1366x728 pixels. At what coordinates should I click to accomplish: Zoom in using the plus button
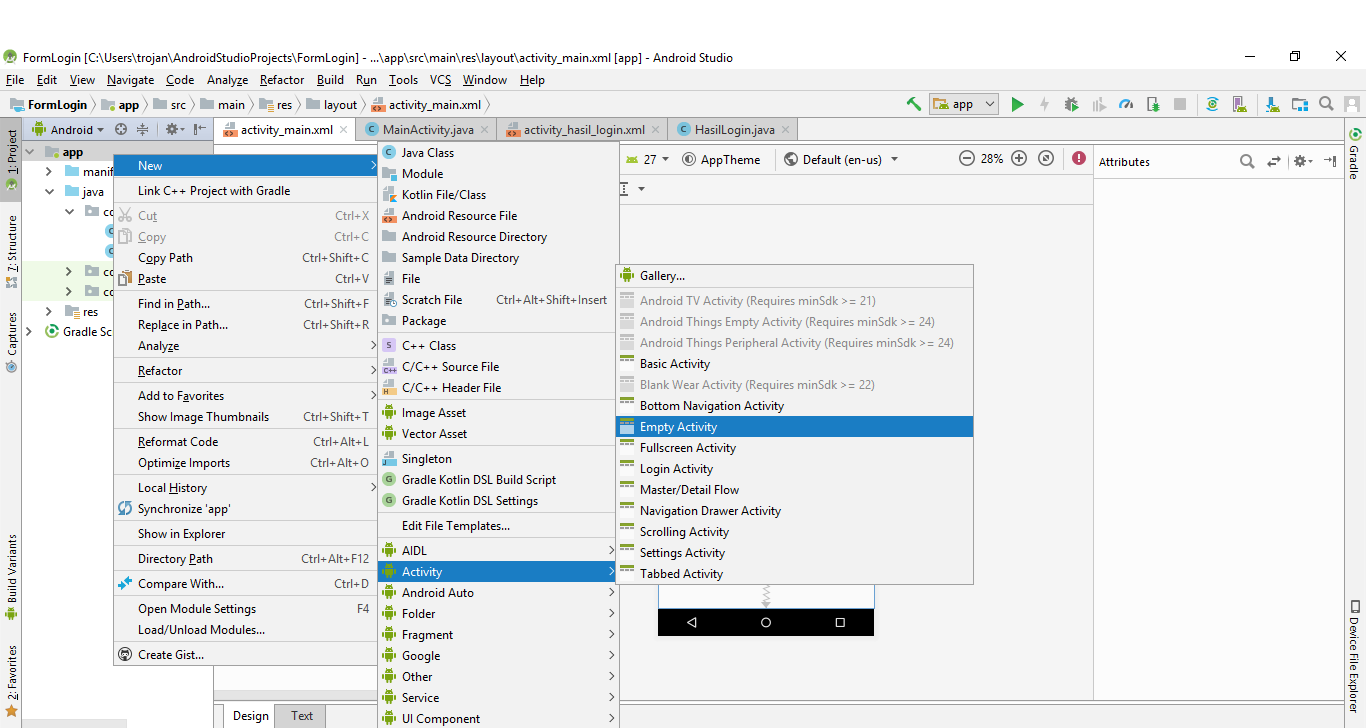[1018, 160]
